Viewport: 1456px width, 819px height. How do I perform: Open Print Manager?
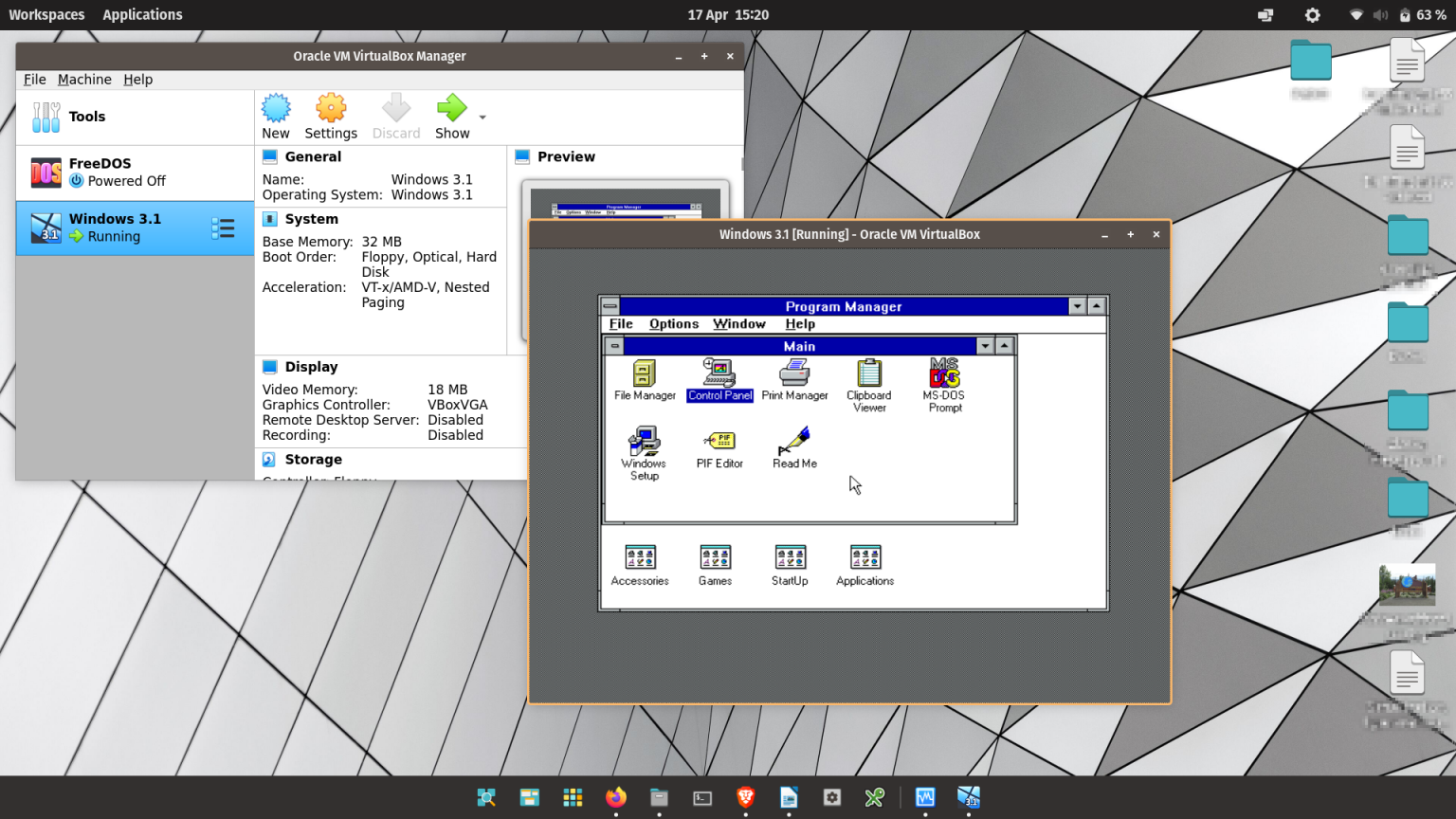(x=794, y=373)
